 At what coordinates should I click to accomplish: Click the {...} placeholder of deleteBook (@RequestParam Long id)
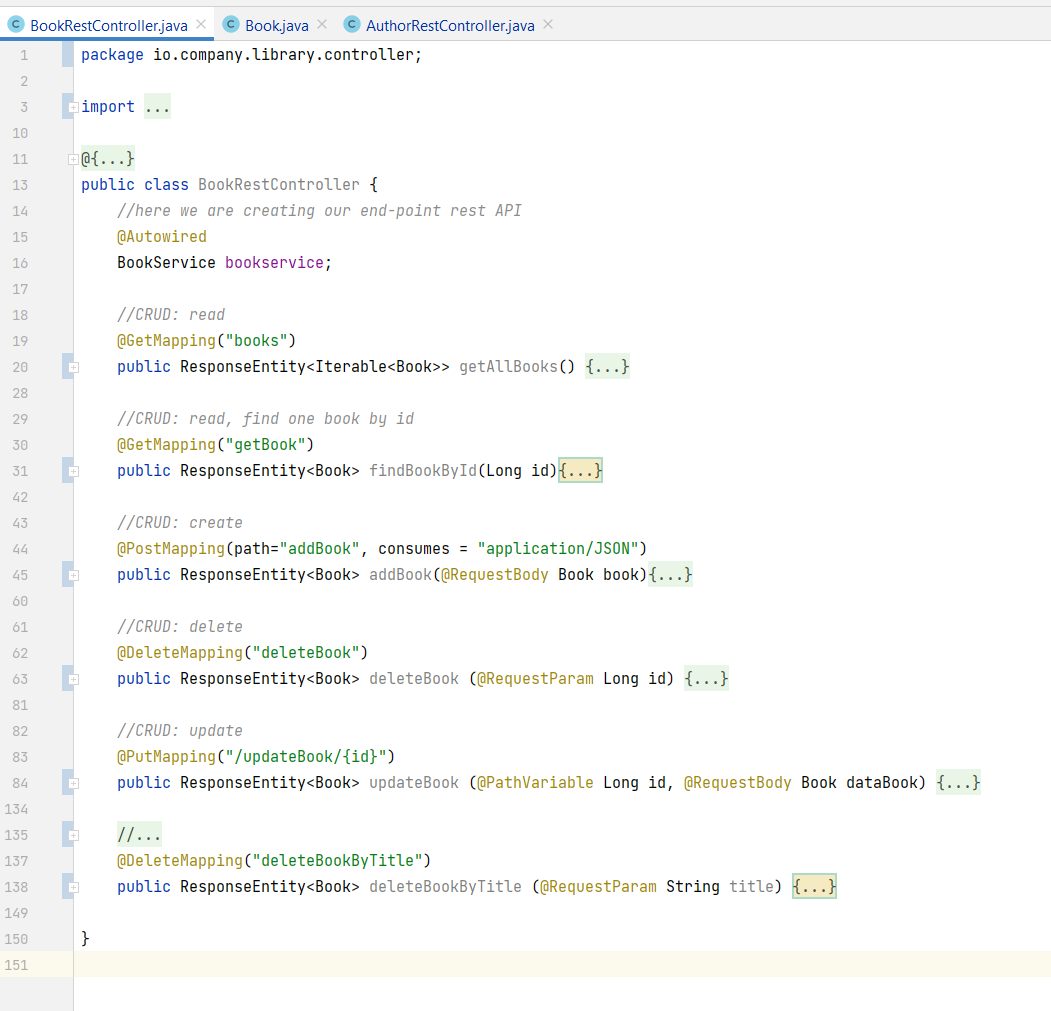coord(706,678)
